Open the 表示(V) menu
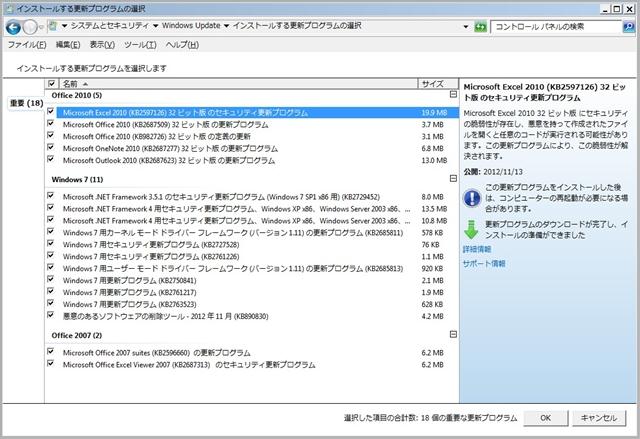640x439 pixels. pos(102,45)
